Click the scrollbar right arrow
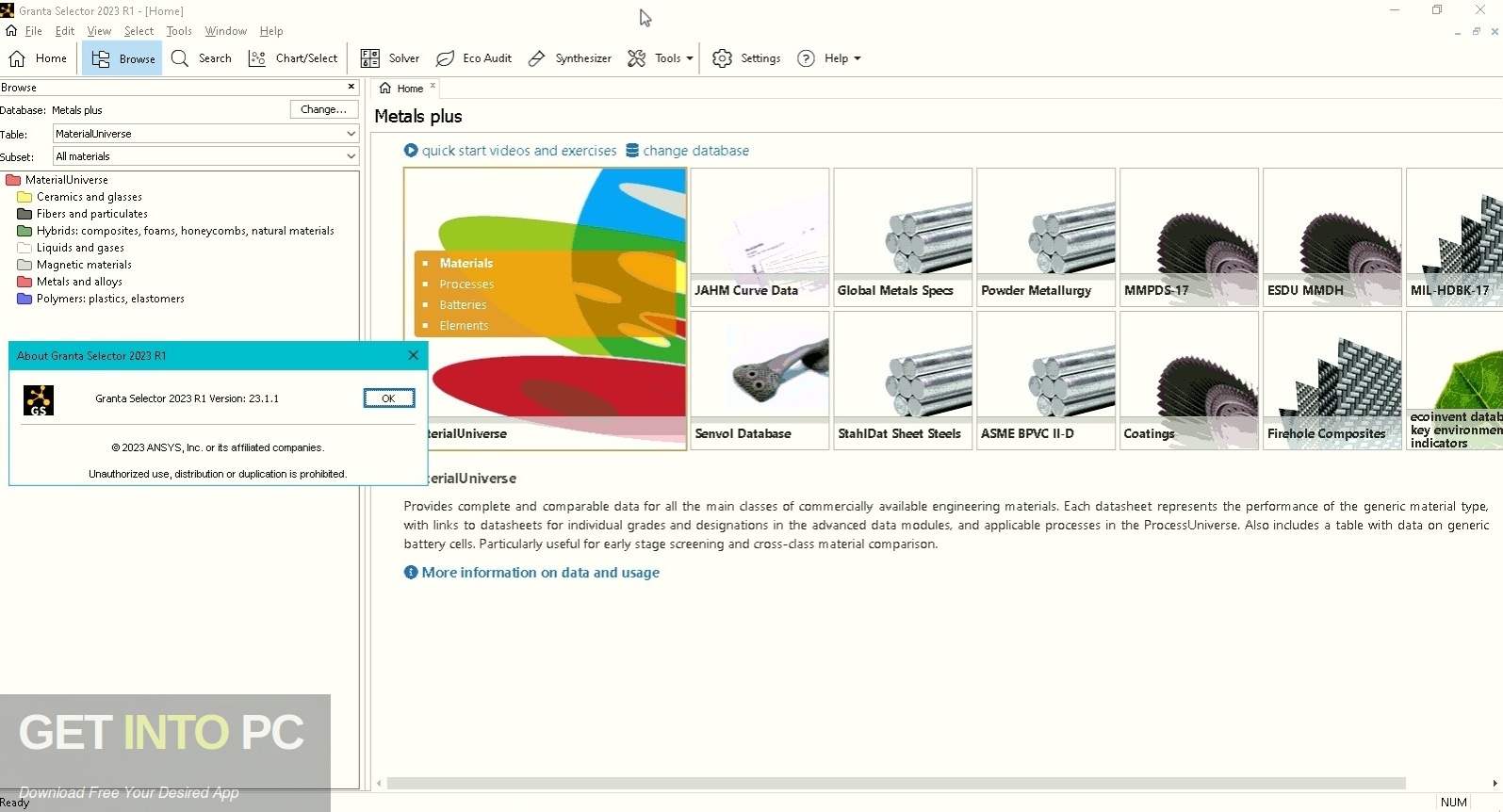Image resolution: width=1503 pixels, height=812 pixels. [1495, 783]
